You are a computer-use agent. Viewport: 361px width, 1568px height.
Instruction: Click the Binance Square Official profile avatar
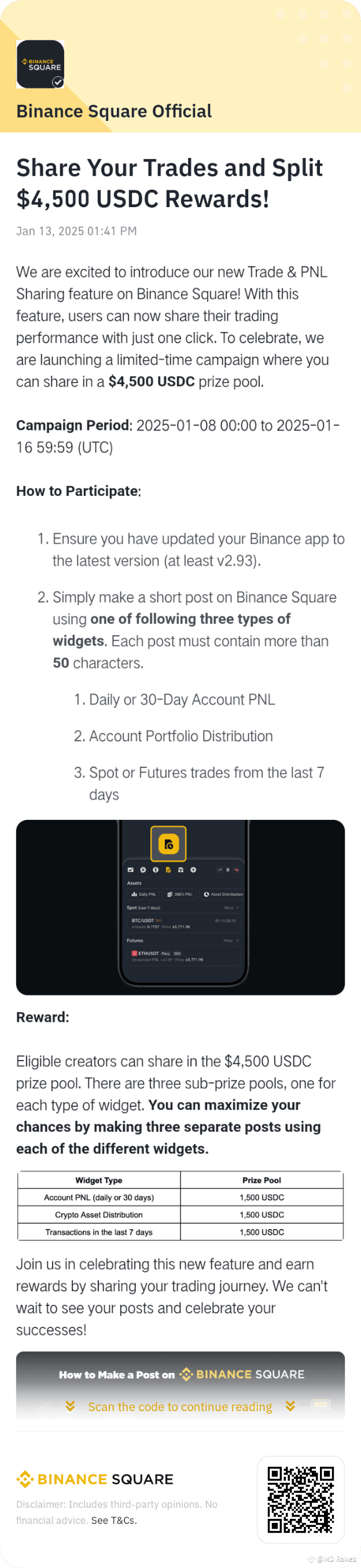(x=39, y=64)
